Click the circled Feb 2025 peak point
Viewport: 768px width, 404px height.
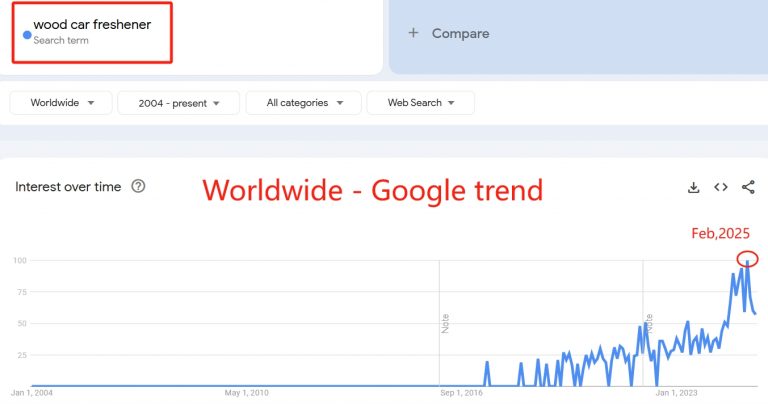tap(747, 259)
